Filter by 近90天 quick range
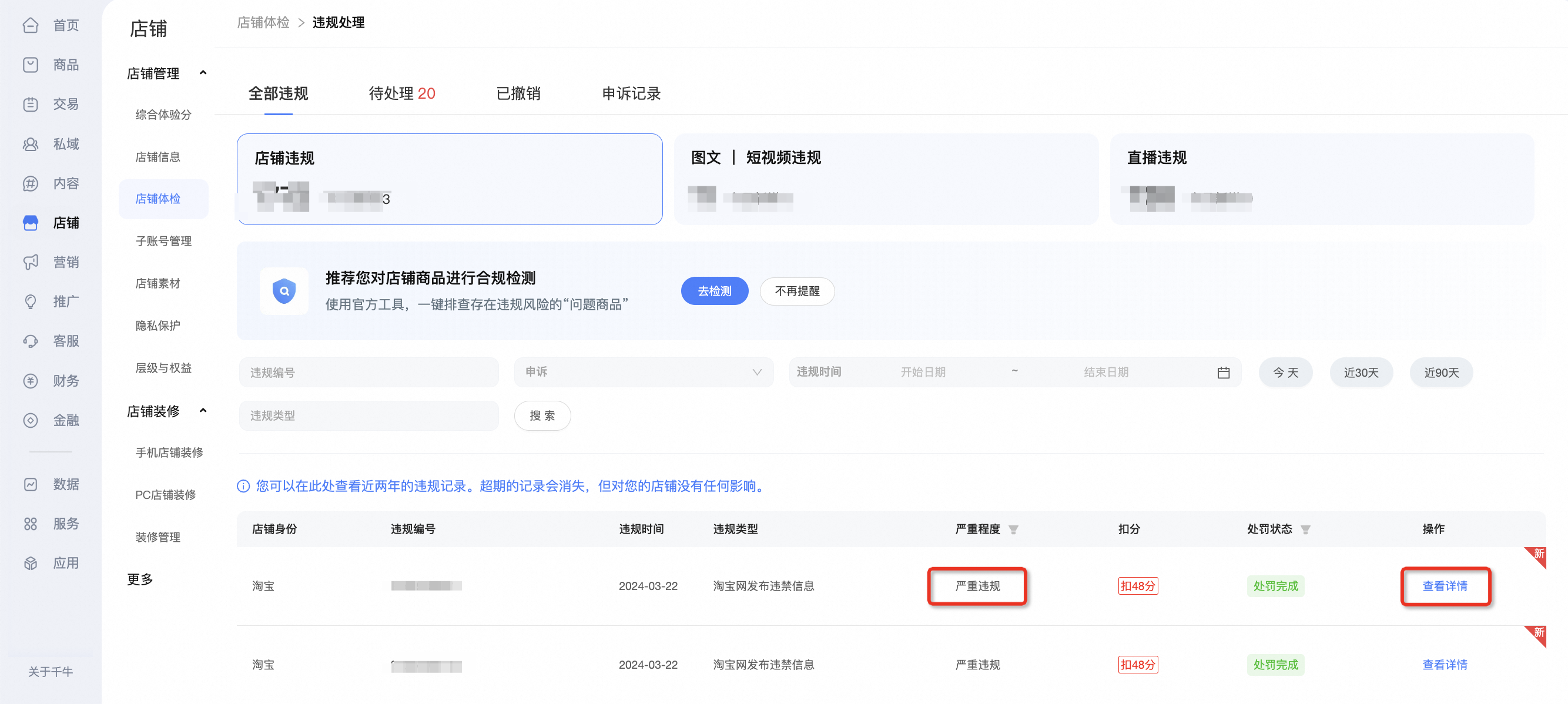Image resolution: width=1568 pixels, height=704 pixels. [1442, 373]
